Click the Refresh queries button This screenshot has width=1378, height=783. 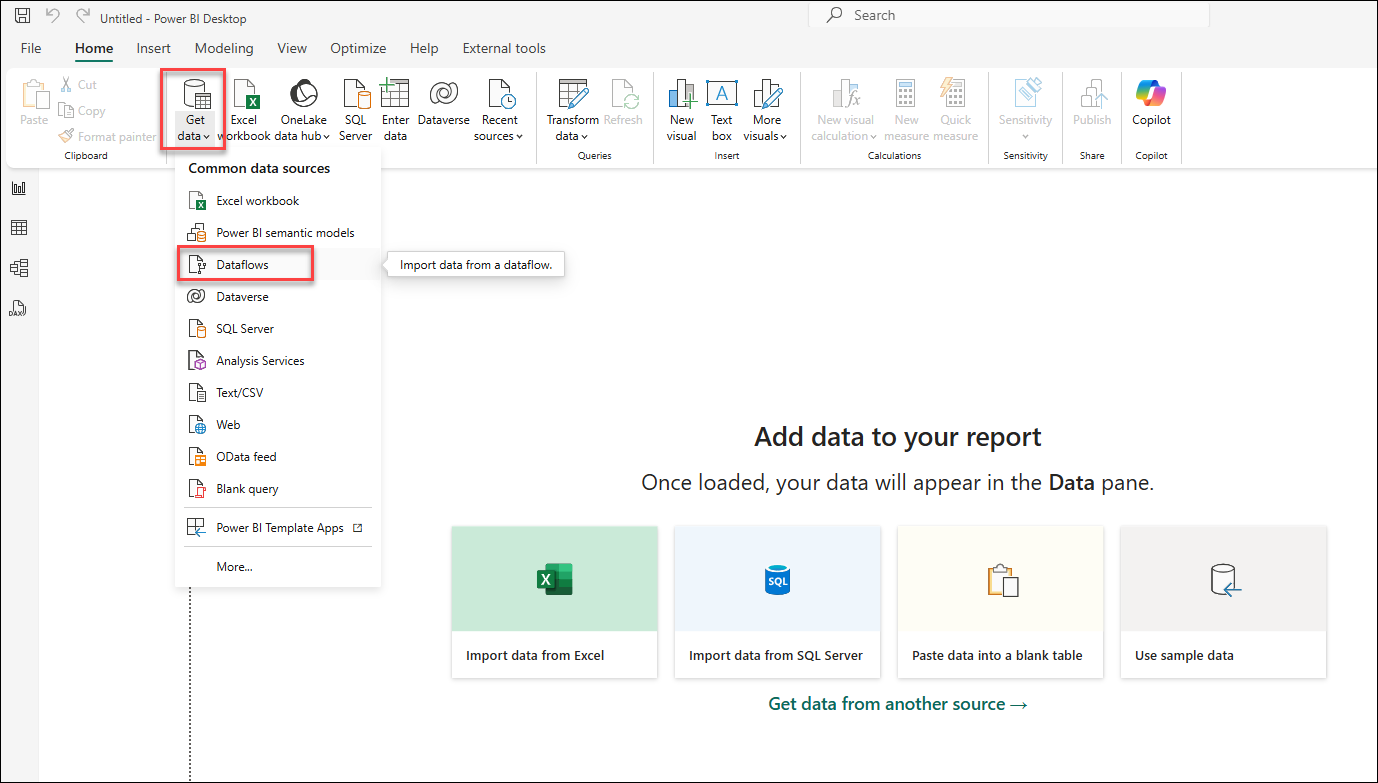pyautogui.click(x=623, y=104)
